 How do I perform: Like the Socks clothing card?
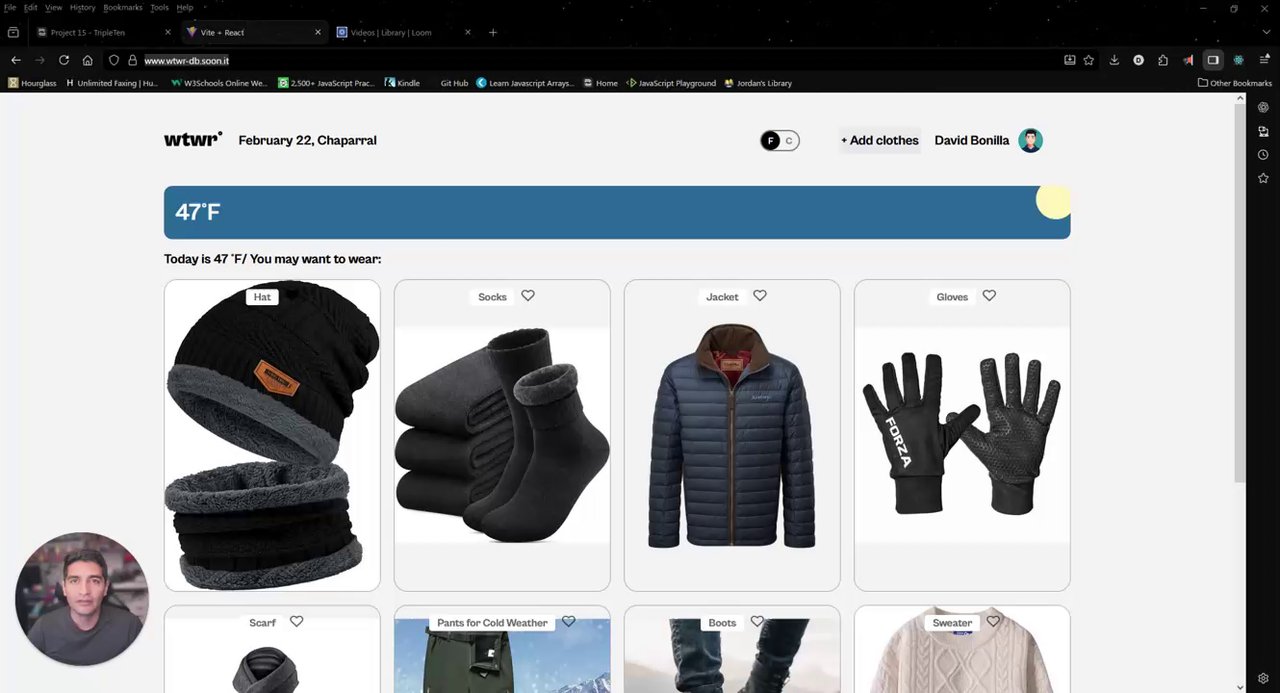tap(528, 295)
